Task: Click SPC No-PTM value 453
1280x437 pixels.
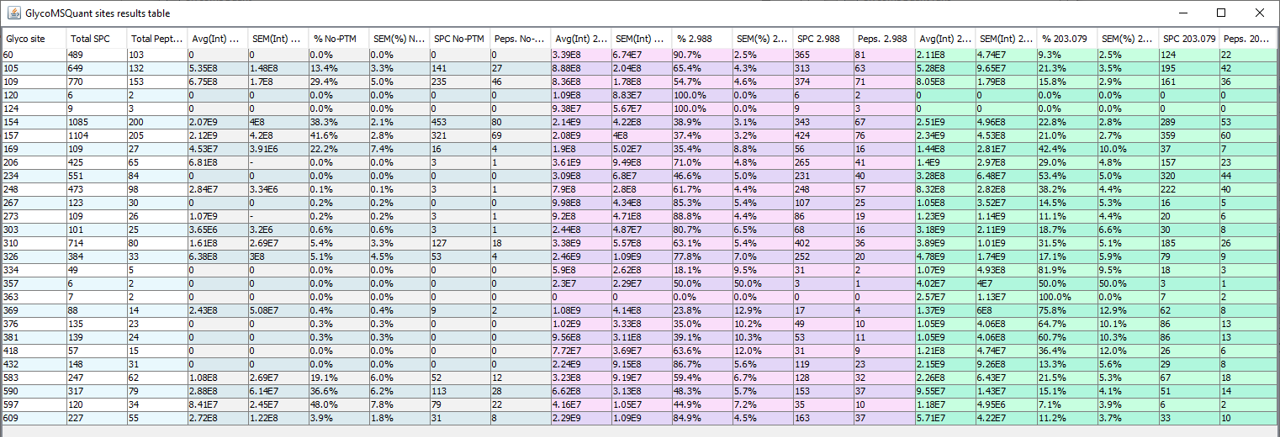Action: point(460,120)
